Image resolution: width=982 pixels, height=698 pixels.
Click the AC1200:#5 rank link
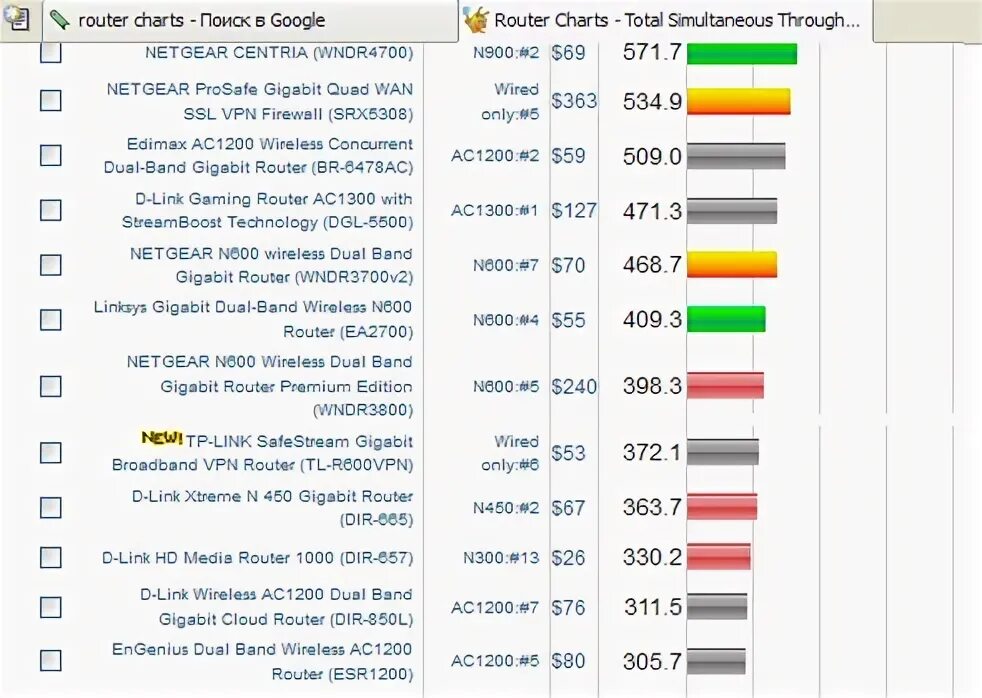point(495,661)
